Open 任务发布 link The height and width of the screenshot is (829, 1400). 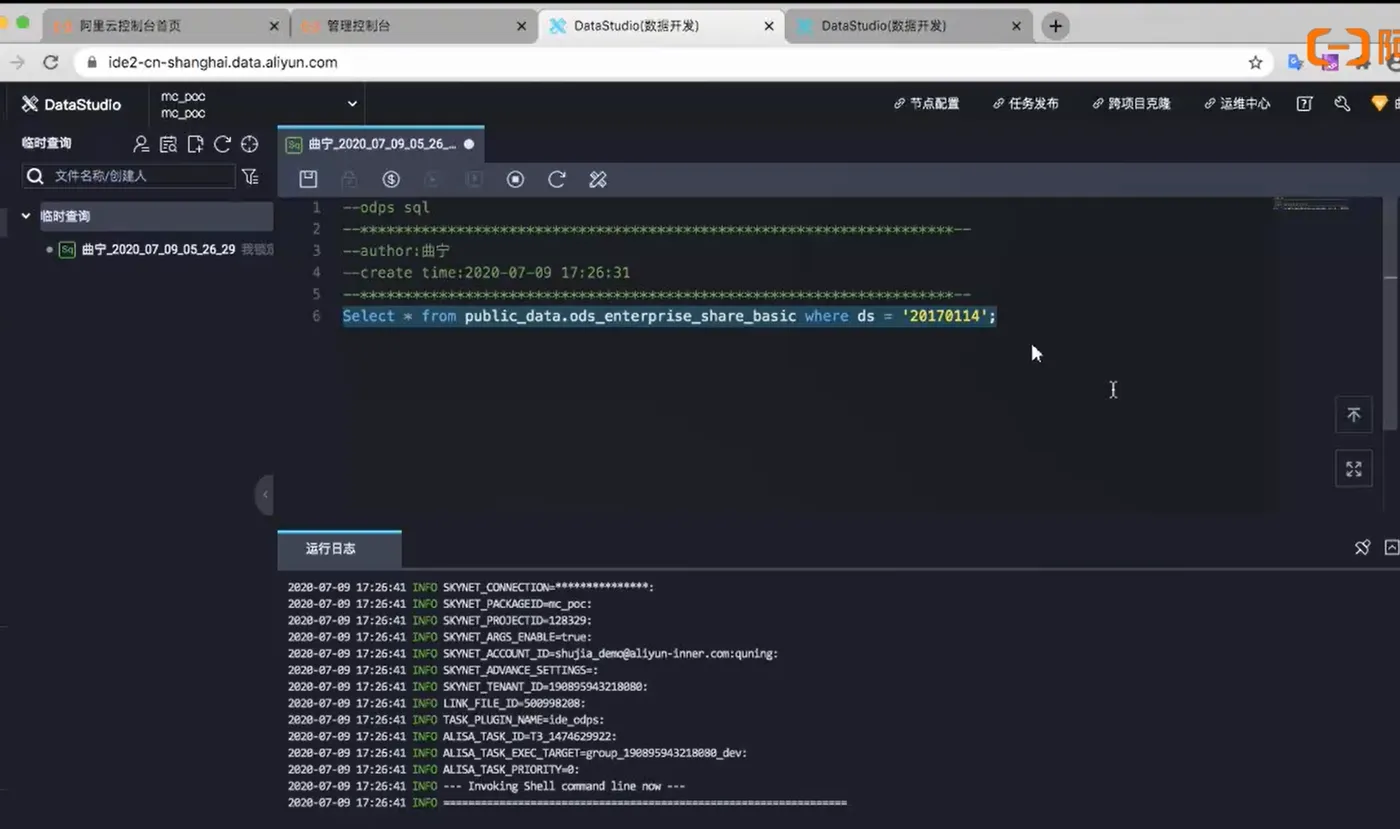(1026, 103)
